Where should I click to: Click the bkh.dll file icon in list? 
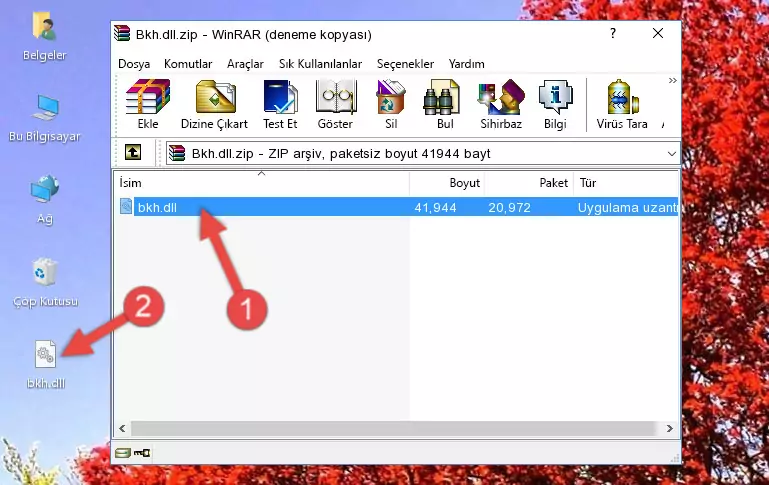point(126,206)
